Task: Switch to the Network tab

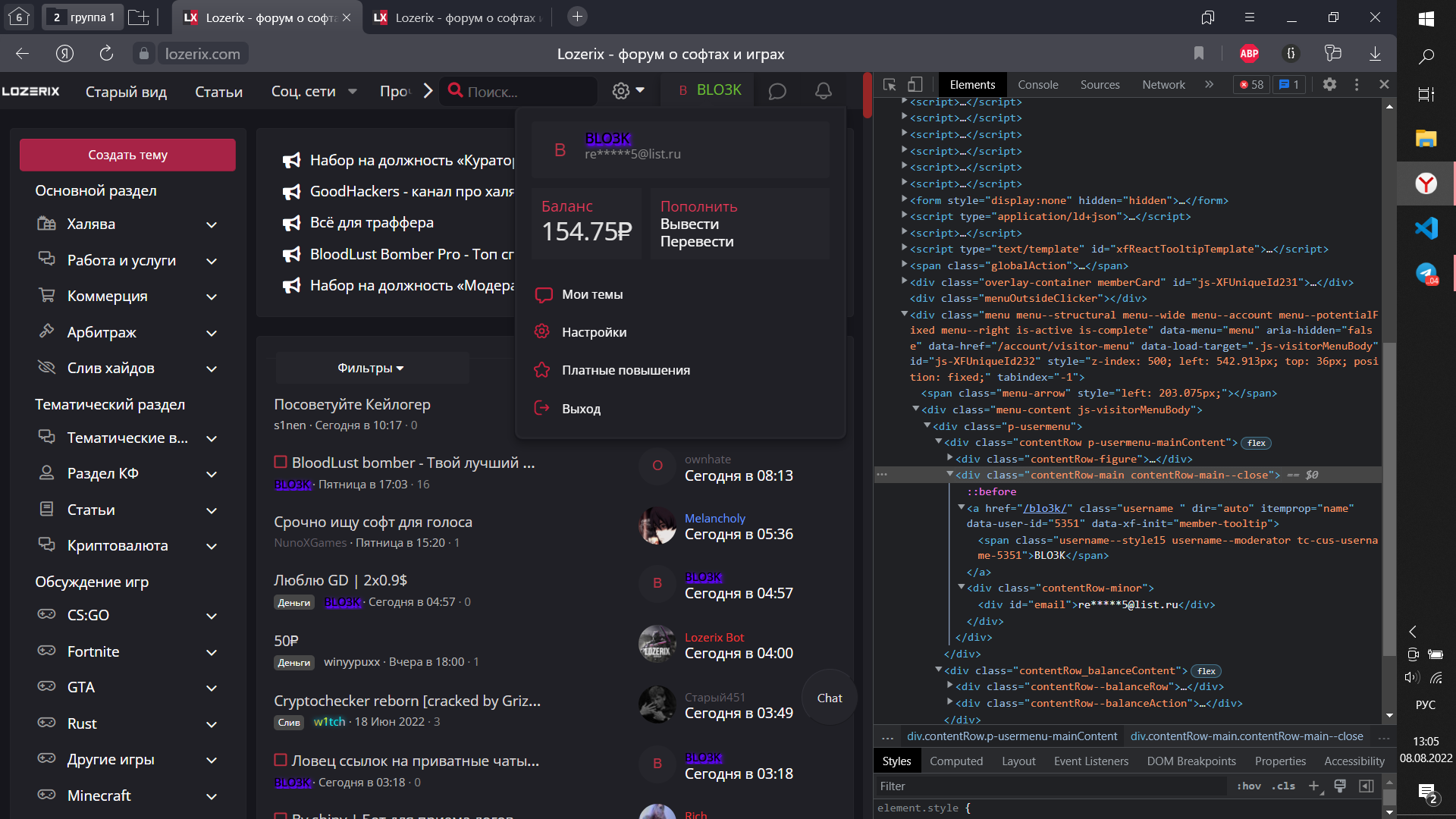Action: tap(1163, 85)
